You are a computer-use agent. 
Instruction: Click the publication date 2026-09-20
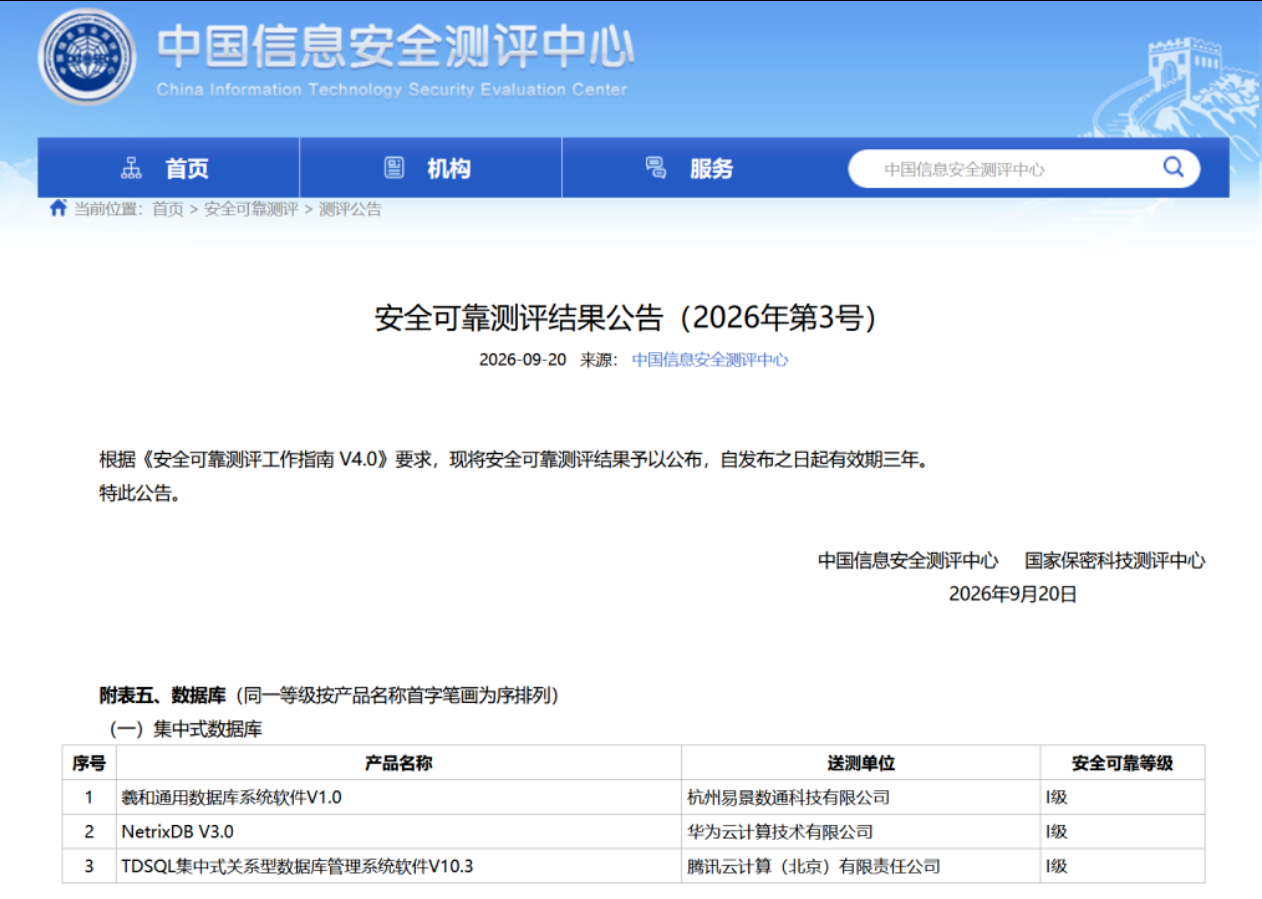522,360
